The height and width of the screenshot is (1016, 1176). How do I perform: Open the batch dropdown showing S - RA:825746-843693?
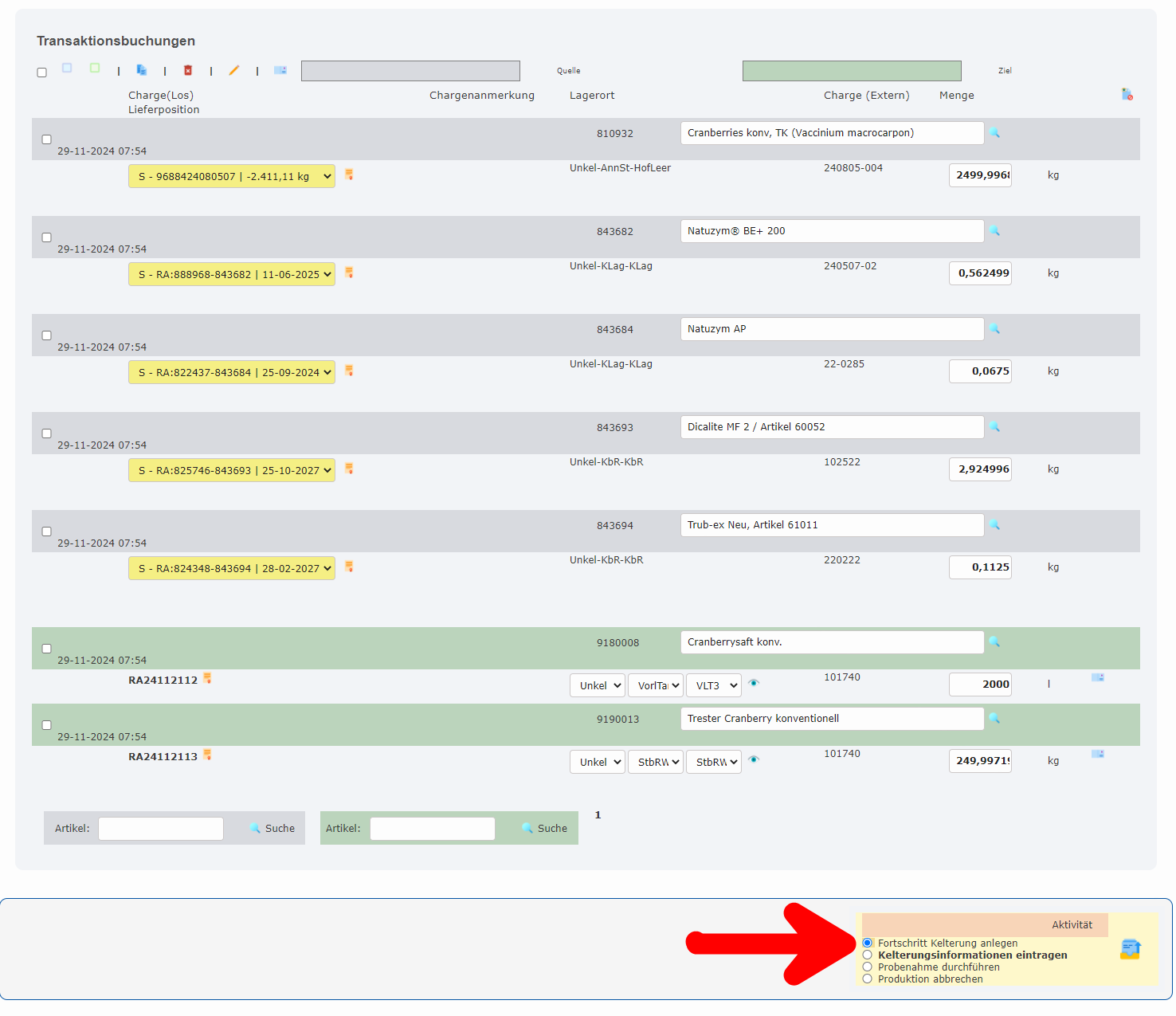tap(231, 470)
